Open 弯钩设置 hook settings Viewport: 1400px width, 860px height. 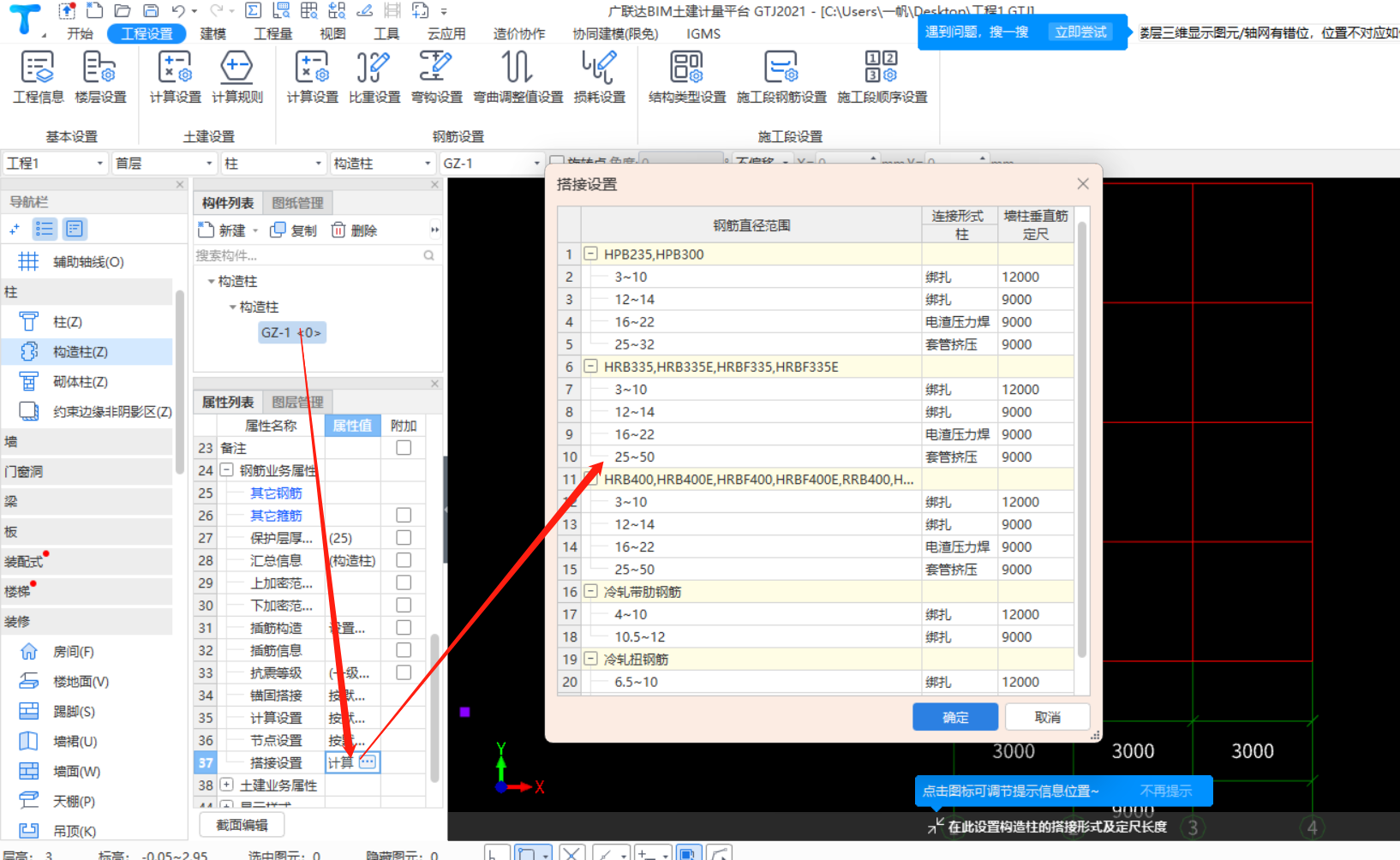click(x=436, y=77)
